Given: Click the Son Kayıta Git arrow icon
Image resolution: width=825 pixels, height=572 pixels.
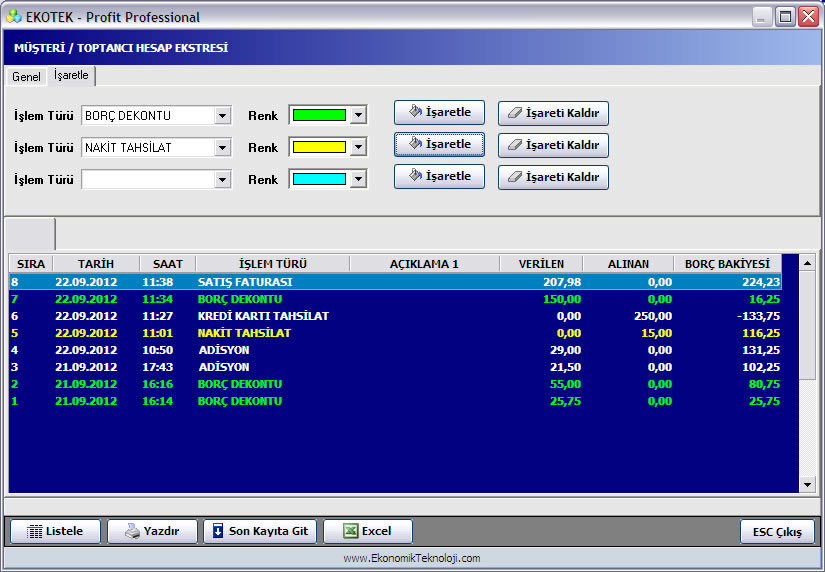Looking at the screenshot, I should click(218, 531).
